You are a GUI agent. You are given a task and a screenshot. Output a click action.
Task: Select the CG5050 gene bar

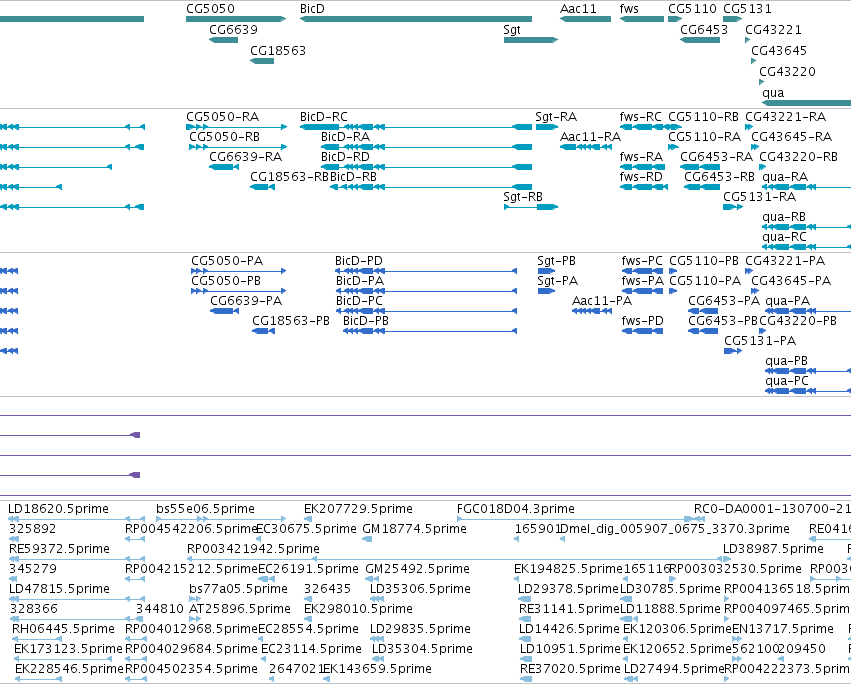(236, 19)
